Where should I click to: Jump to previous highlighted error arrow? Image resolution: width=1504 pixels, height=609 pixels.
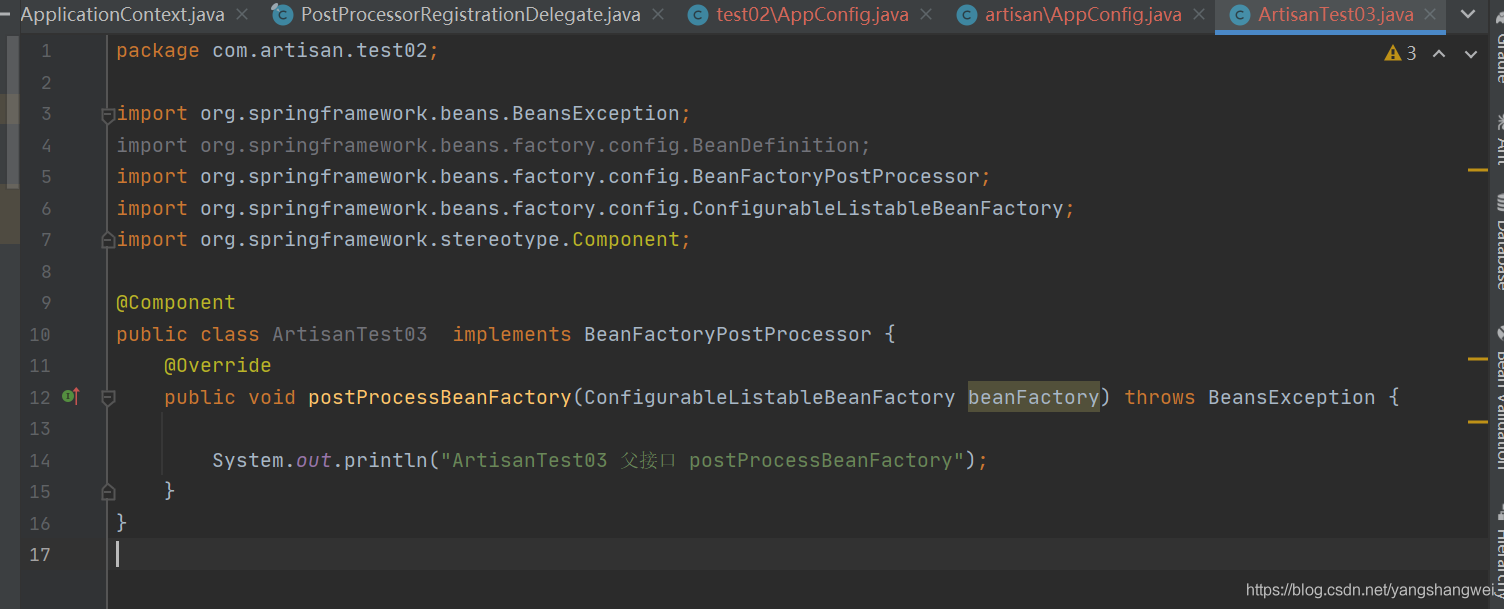pyautogui.click(x=1439, y=54)
